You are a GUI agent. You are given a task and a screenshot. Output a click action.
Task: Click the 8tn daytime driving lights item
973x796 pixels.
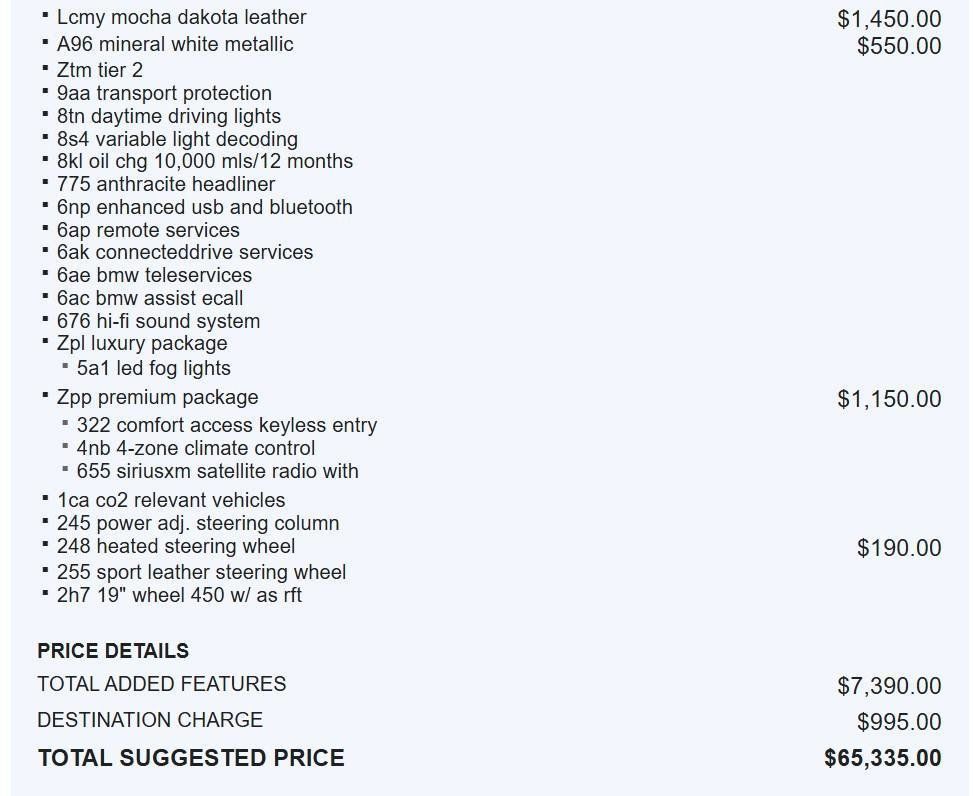point(168,116)
